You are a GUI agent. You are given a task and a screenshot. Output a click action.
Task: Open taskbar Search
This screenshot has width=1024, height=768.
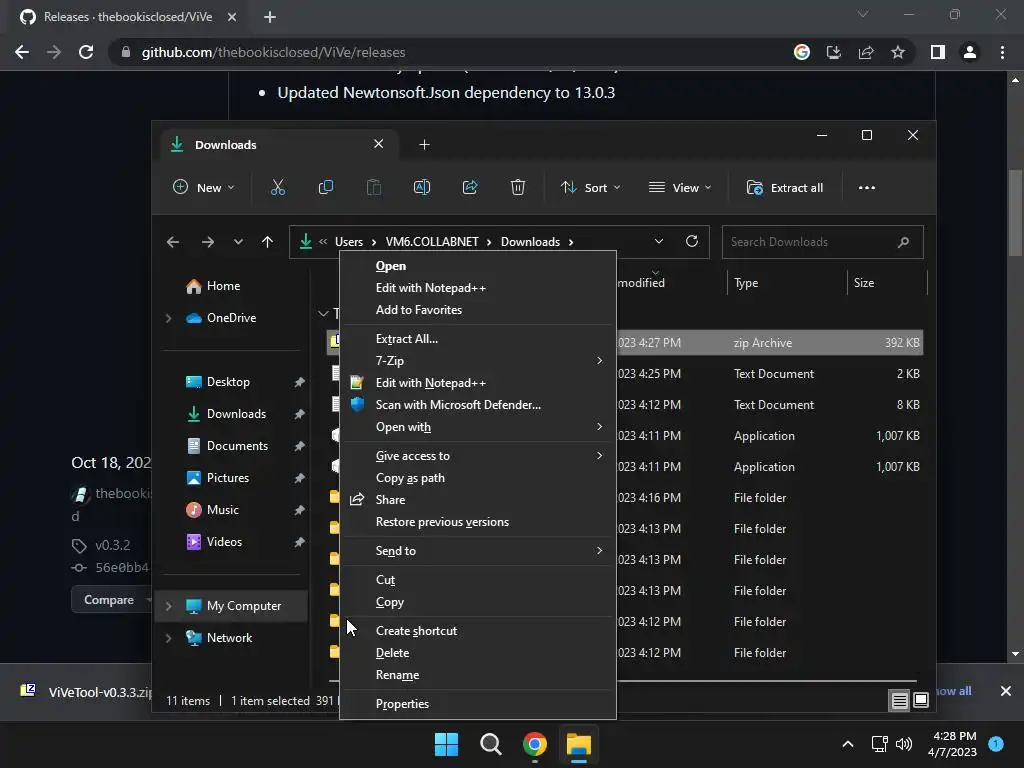coord(490,744)
